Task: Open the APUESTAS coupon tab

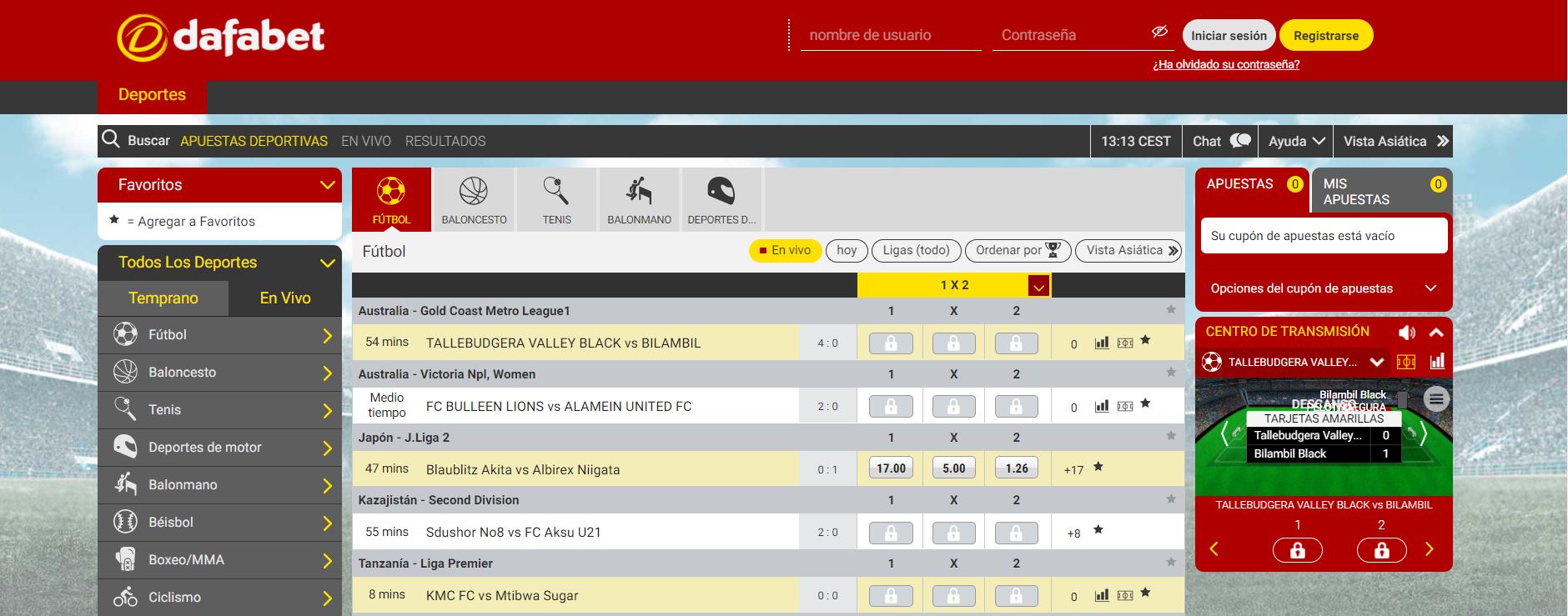Action: [x=1253, y=191]
